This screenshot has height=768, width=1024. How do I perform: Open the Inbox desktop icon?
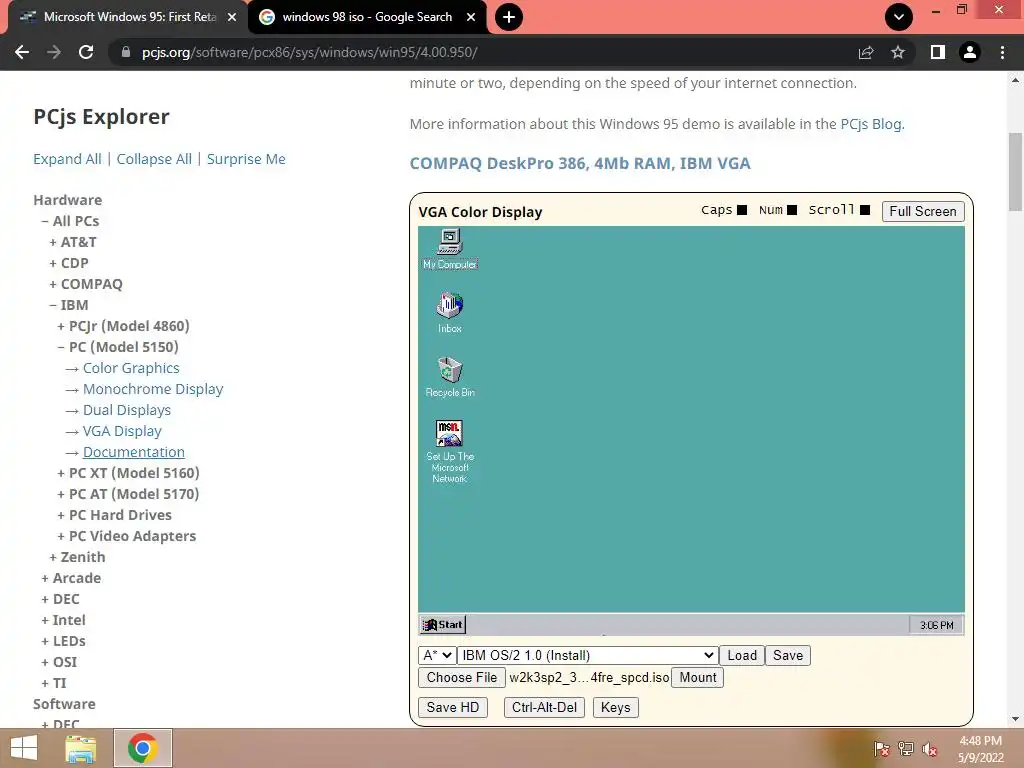tap(450, 312)
